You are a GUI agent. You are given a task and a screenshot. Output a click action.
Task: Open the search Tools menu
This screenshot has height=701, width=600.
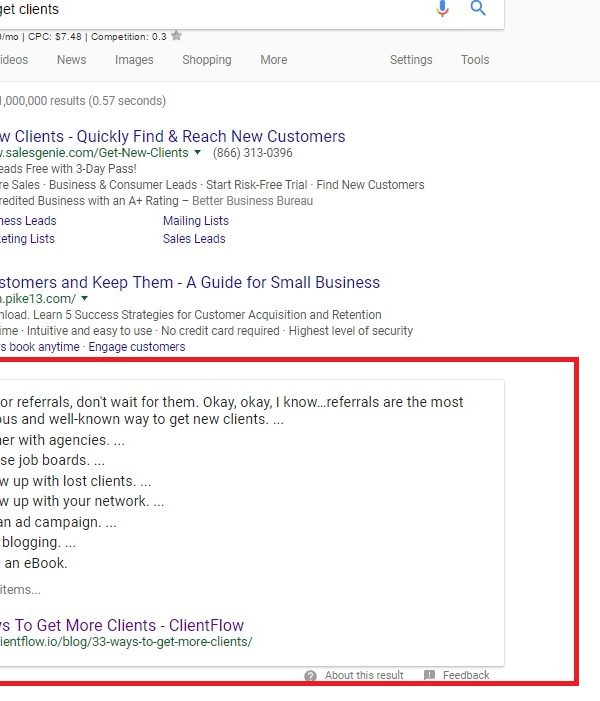[475, 59]
